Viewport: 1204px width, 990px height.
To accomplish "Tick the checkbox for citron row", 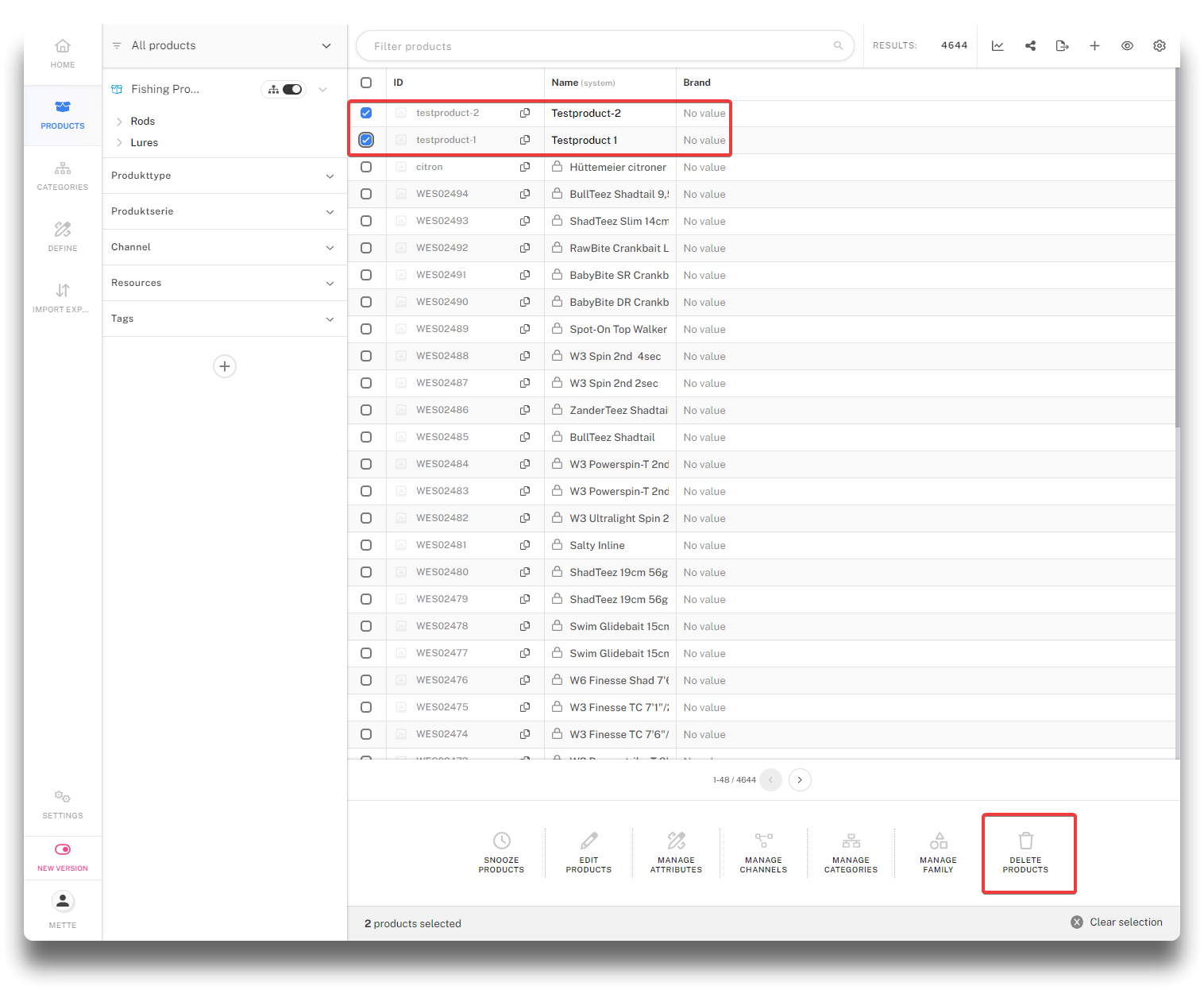I will [x=366, y=167].
